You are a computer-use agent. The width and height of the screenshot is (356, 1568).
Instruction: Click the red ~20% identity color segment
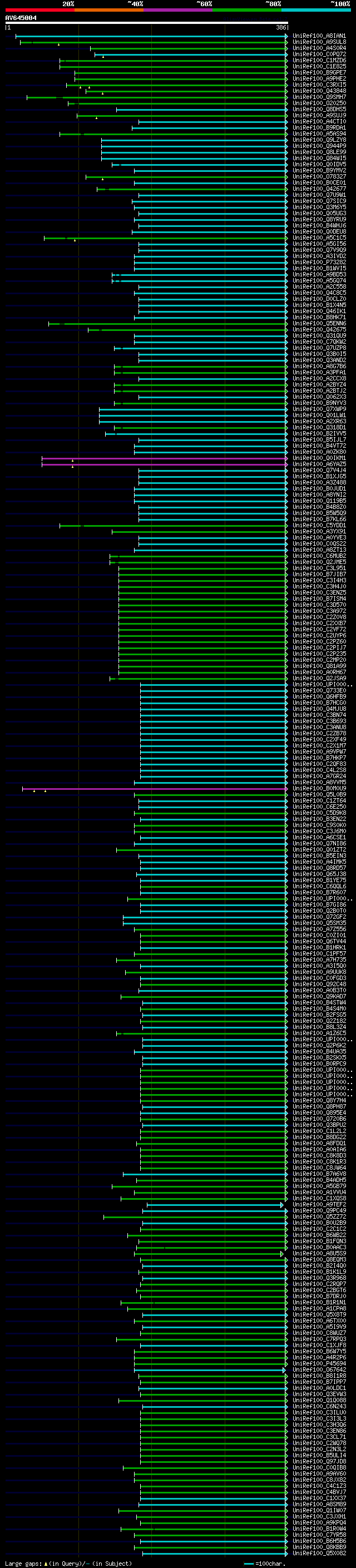[x=39, y=10]
